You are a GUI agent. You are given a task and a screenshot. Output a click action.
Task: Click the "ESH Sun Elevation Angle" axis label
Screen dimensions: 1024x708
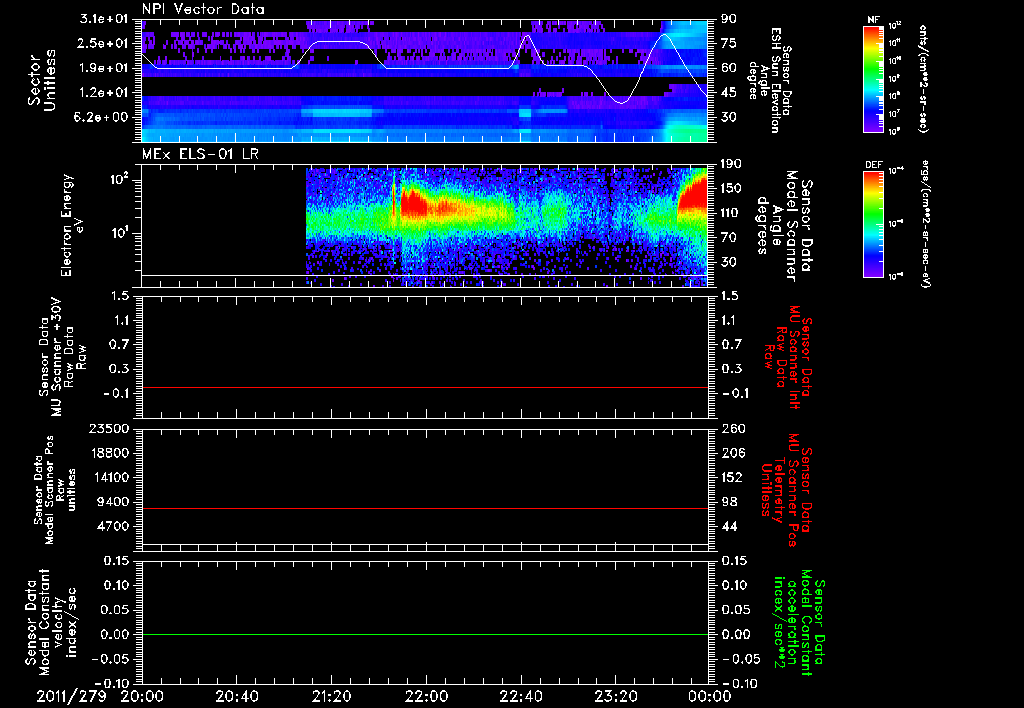pos(769,80)
